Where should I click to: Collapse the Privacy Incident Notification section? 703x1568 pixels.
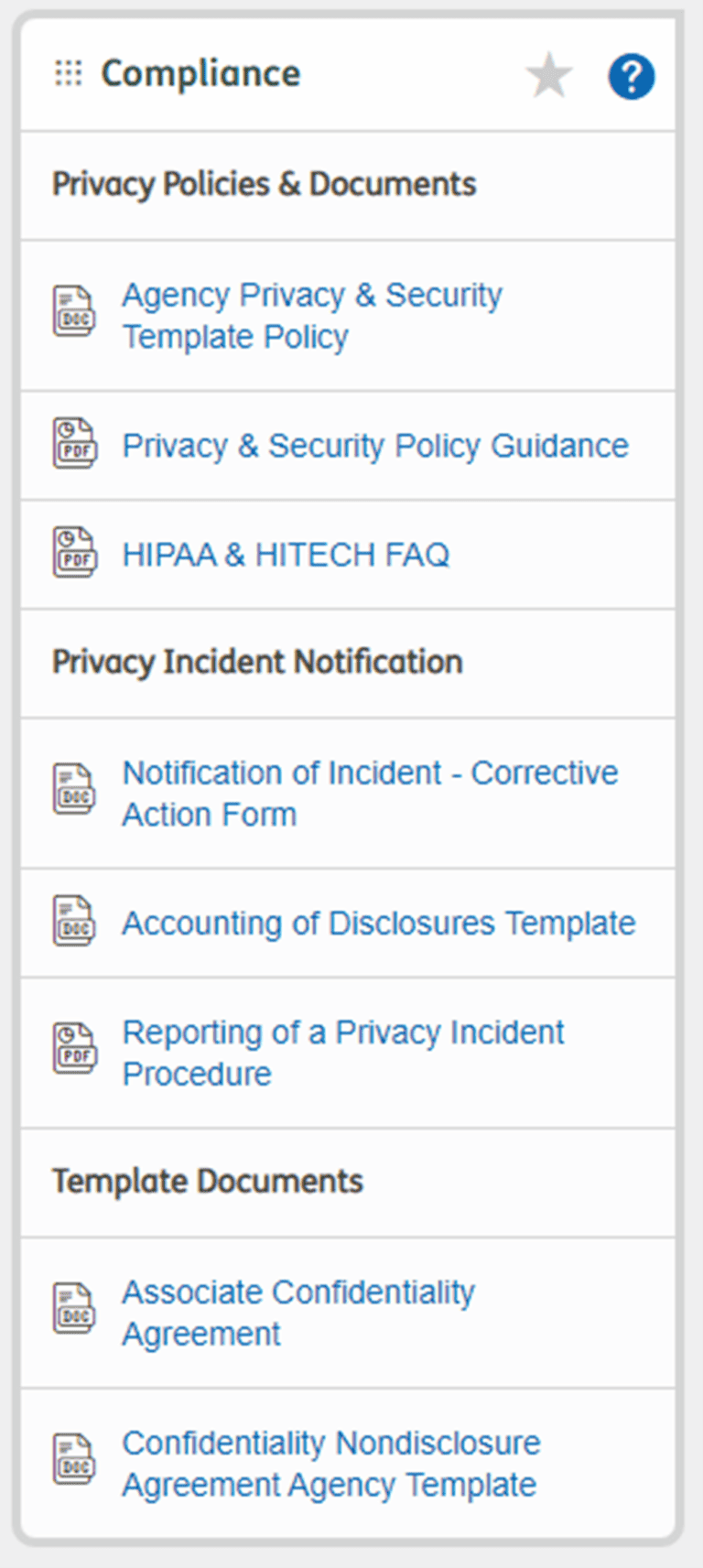pyautogui.click(x=257, y=662)
